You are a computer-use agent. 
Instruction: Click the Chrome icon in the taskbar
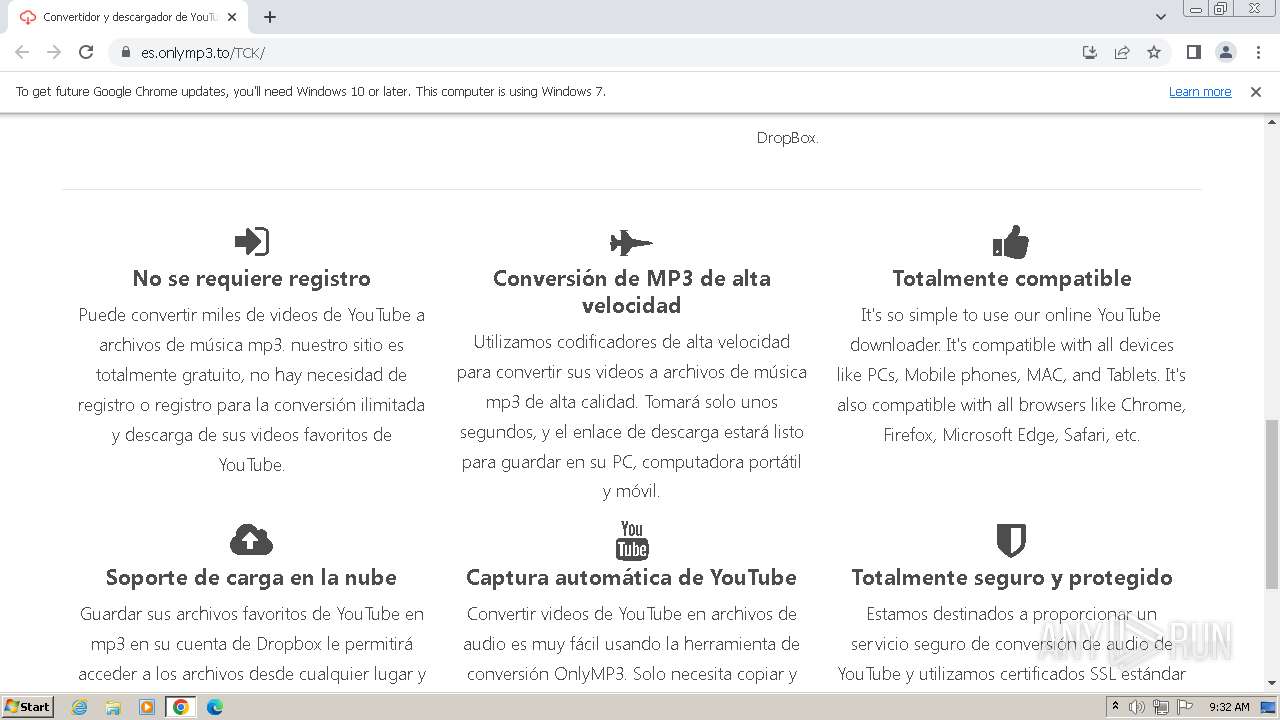pos(181,707)
